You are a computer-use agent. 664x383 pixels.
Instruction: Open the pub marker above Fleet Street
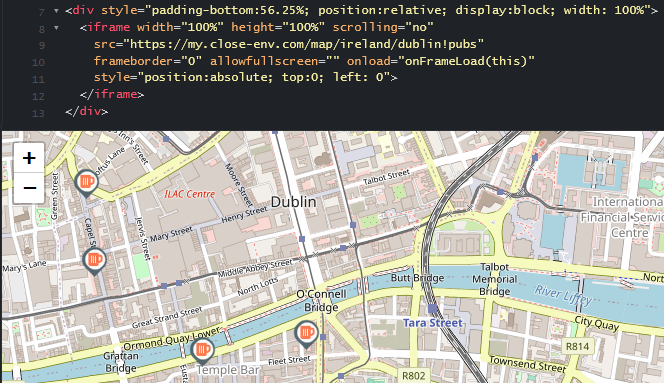point(306,334)
